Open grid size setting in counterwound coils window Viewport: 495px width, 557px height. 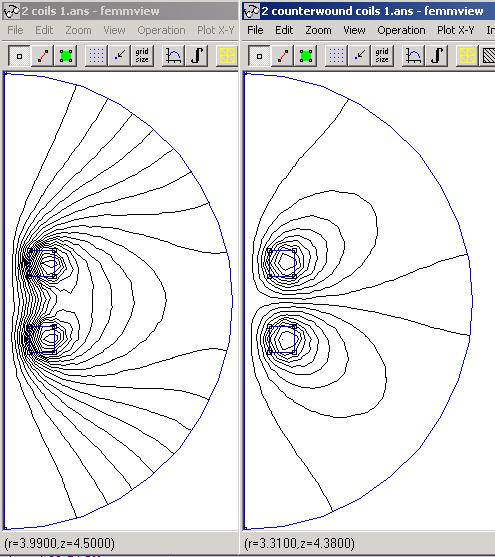click(x=382, y=56)
